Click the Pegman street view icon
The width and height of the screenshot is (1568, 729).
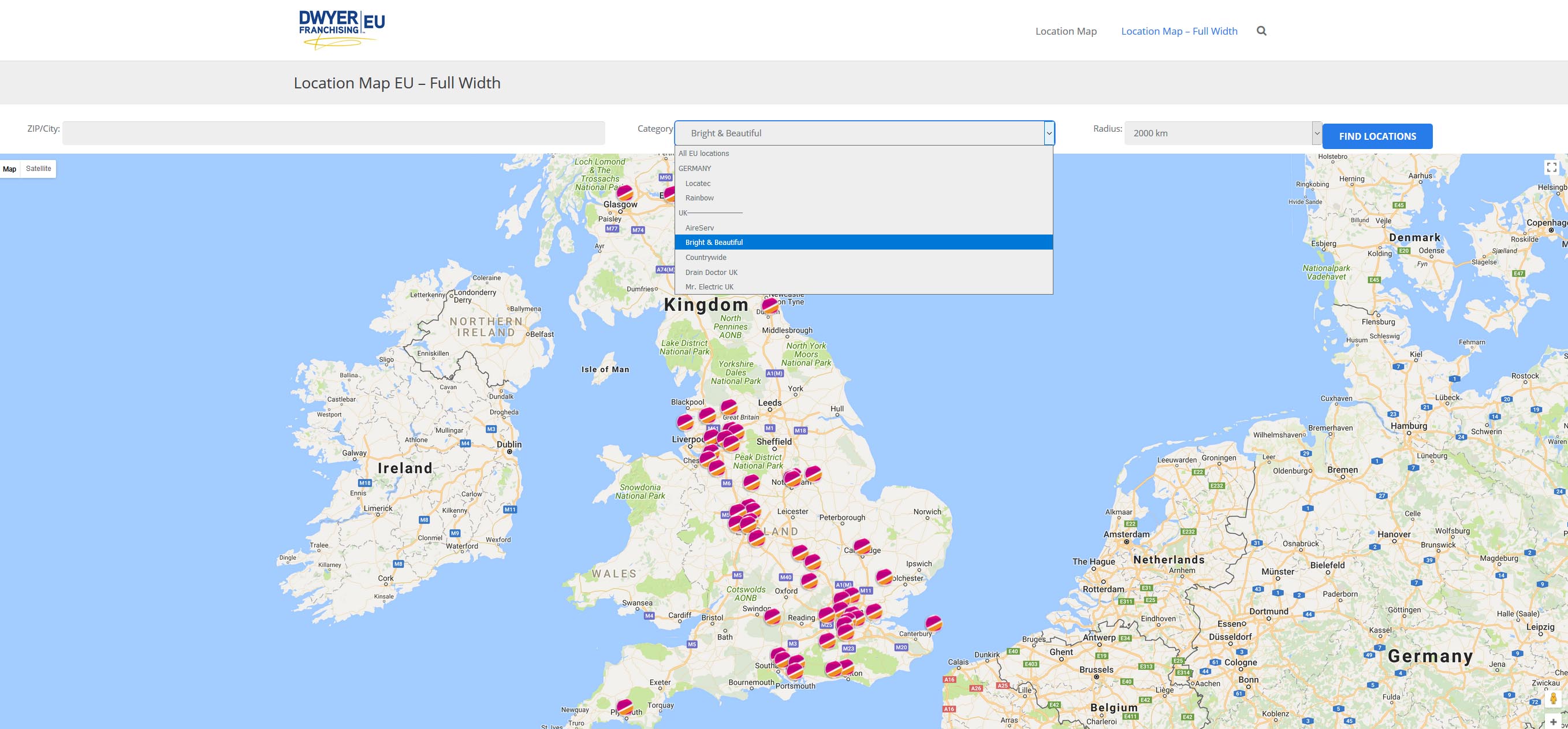(x=1554, y=698)
